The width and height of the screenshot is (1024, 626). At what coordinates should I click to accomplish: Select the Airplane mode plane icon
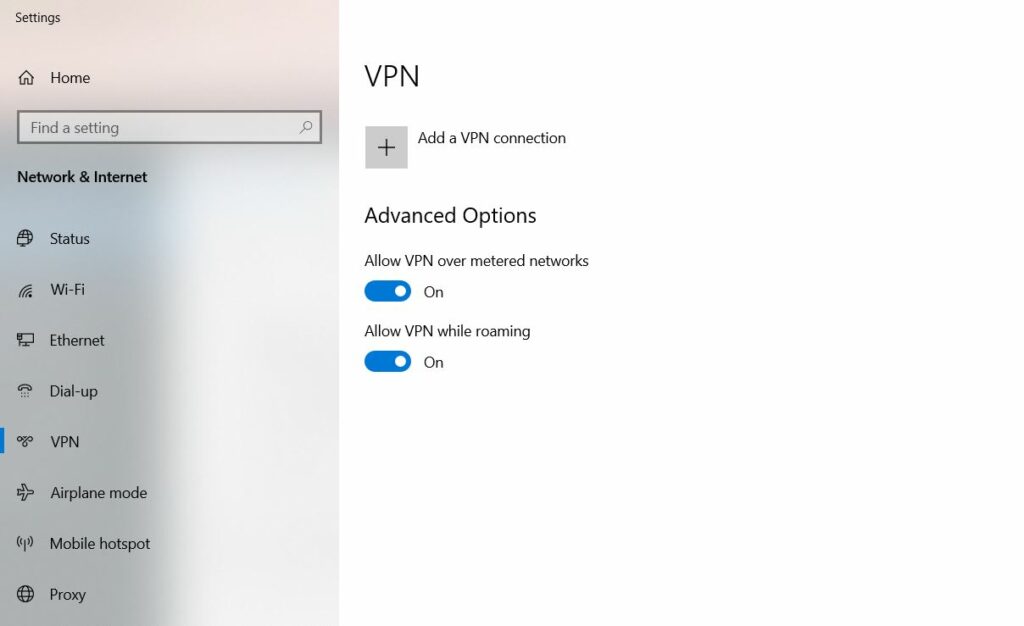[26, 492]
